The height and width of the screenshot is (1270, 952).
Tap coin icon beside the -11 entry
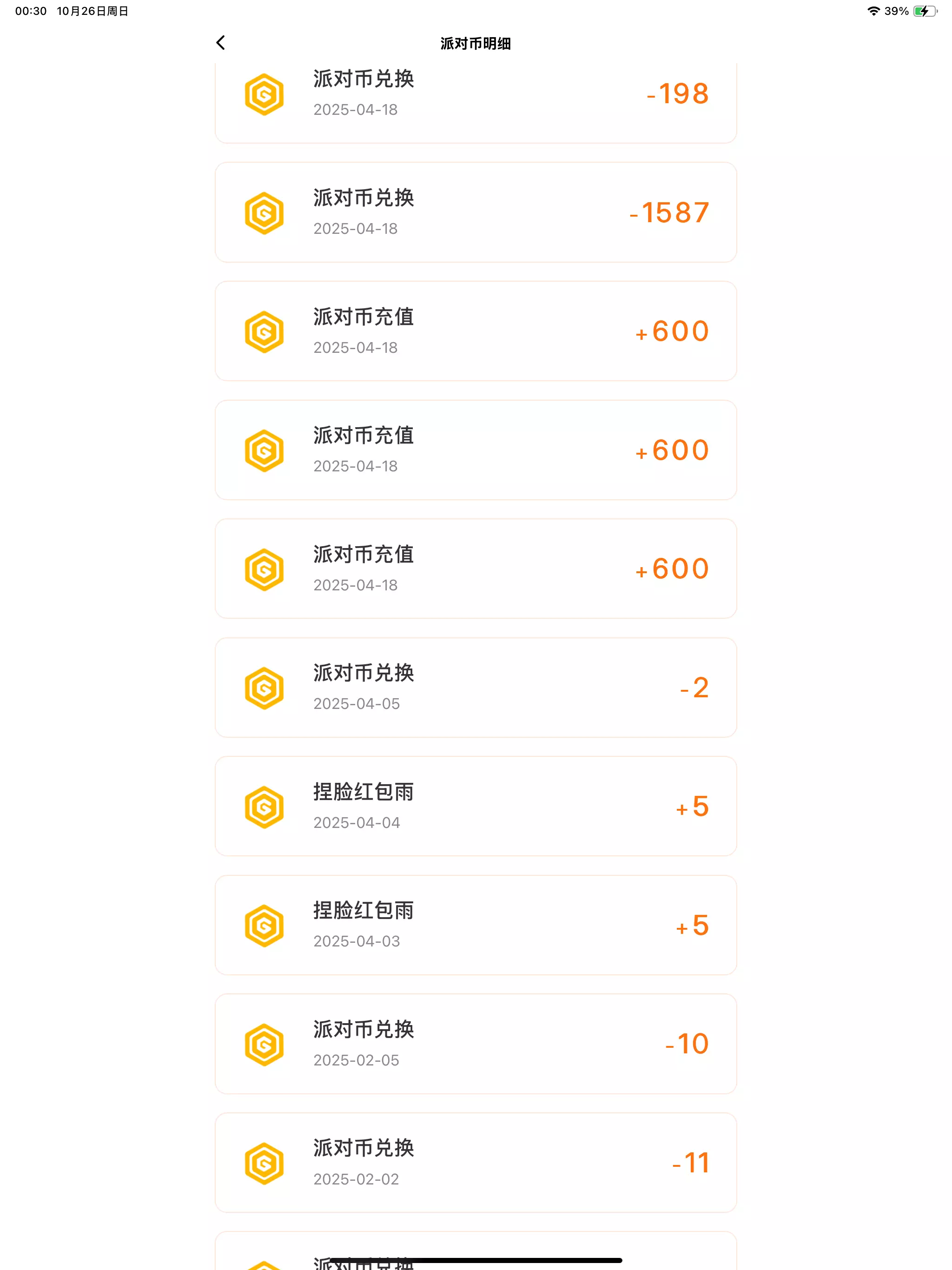click(x=264, y=1163)
